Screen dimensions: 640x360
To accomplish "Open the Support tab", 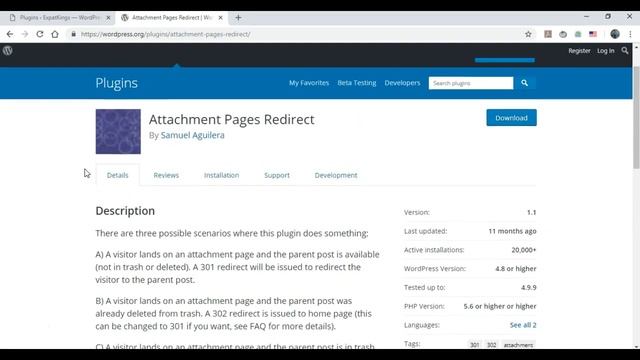I will point(277,175).
